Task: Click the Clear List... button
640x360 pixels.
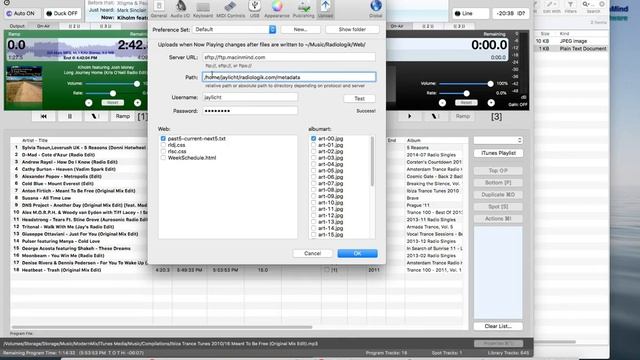Action: tap(498, 326)
